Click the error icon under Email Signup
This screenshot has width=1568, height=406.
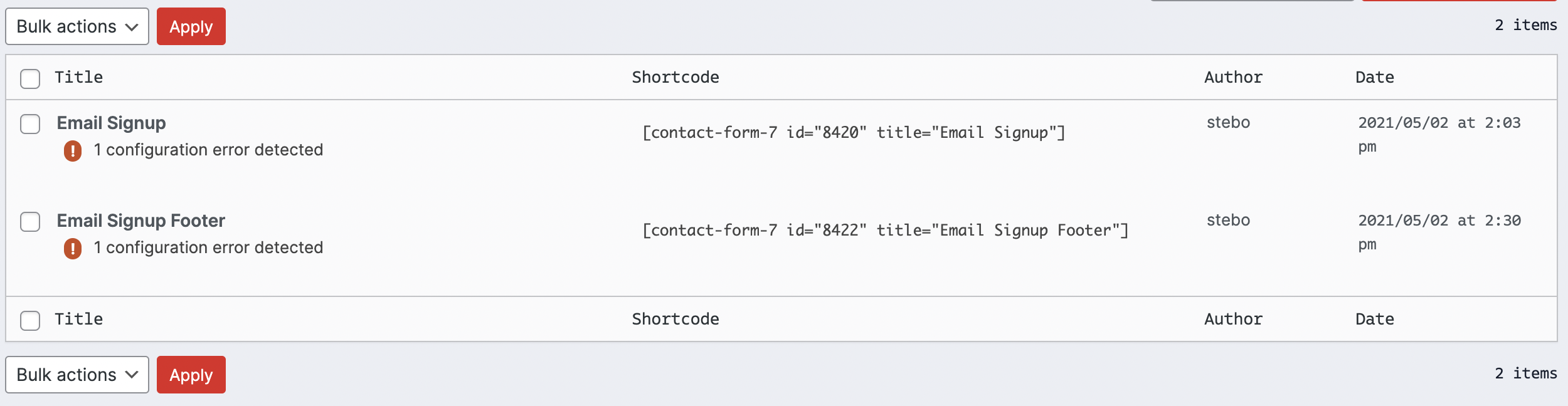tap(73, 151)
